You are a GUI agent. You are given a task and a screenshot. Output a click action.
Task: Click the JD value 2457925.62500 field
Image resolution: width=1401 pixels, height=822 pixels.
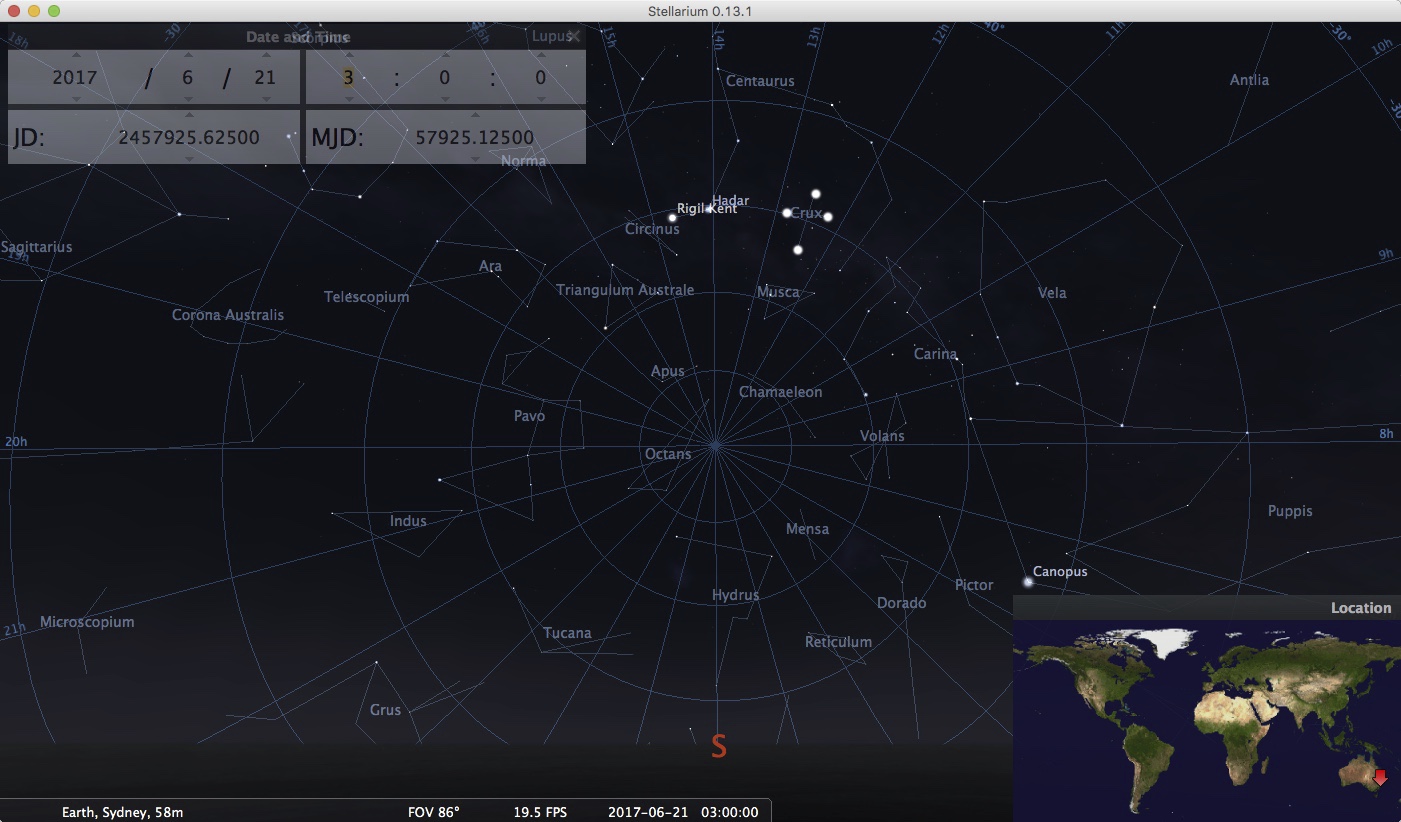pyautogui.click(x=189, y=137)
